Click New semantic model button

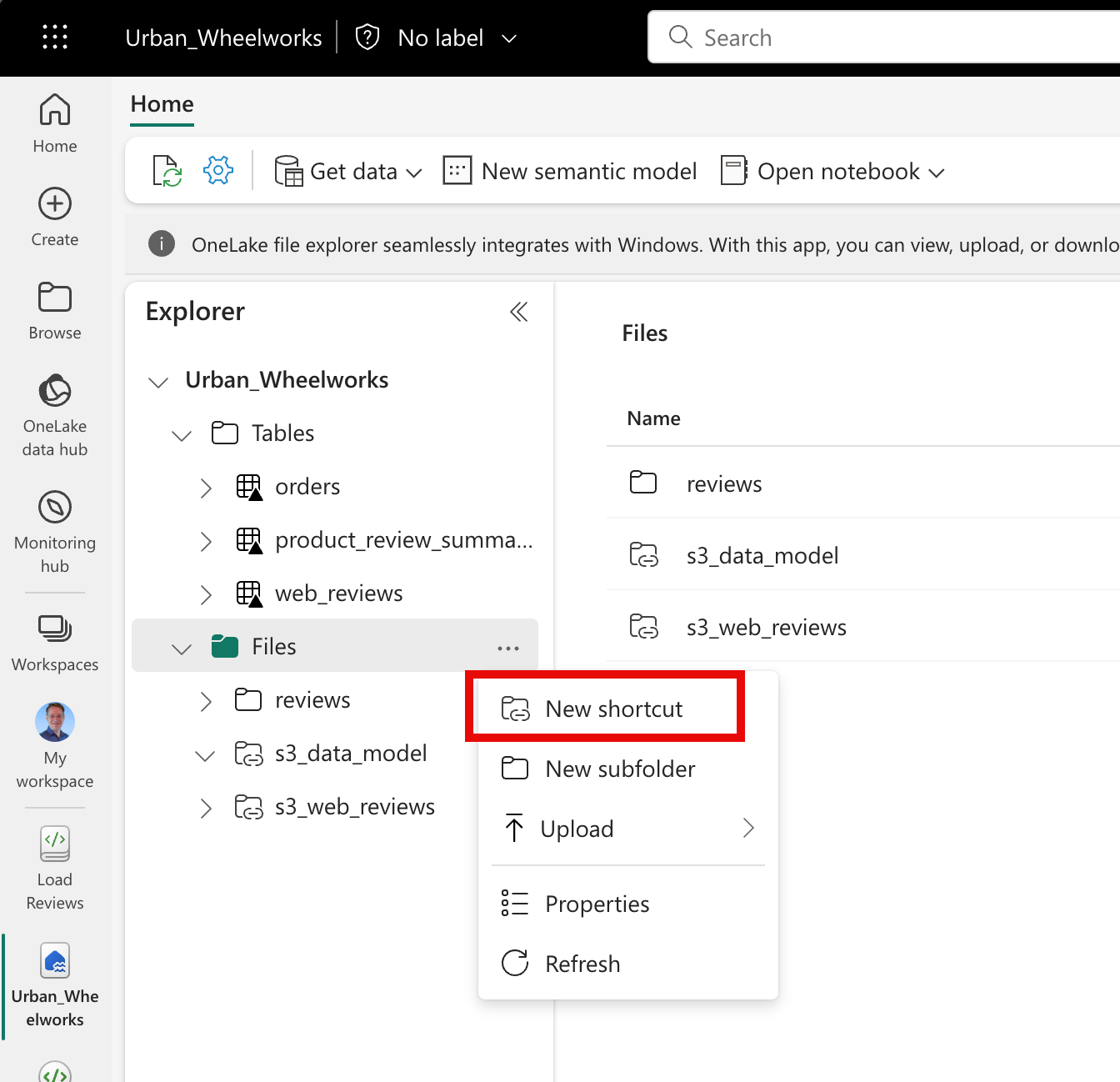click(571, 172)
